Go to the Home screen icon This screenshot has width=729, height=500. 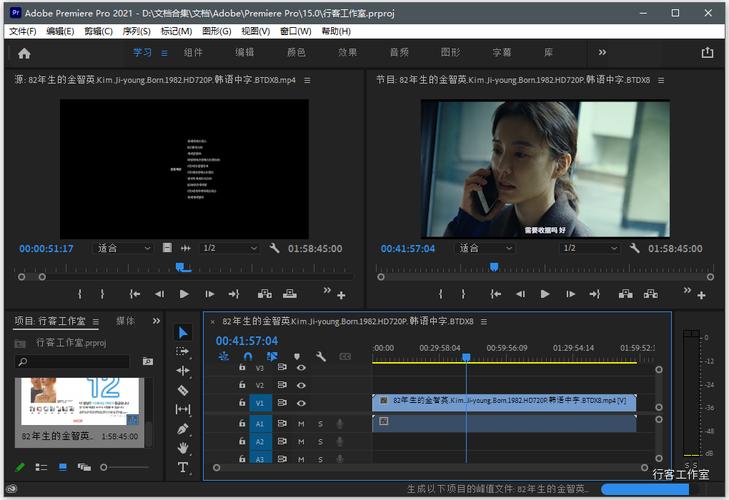coord(24,53)
